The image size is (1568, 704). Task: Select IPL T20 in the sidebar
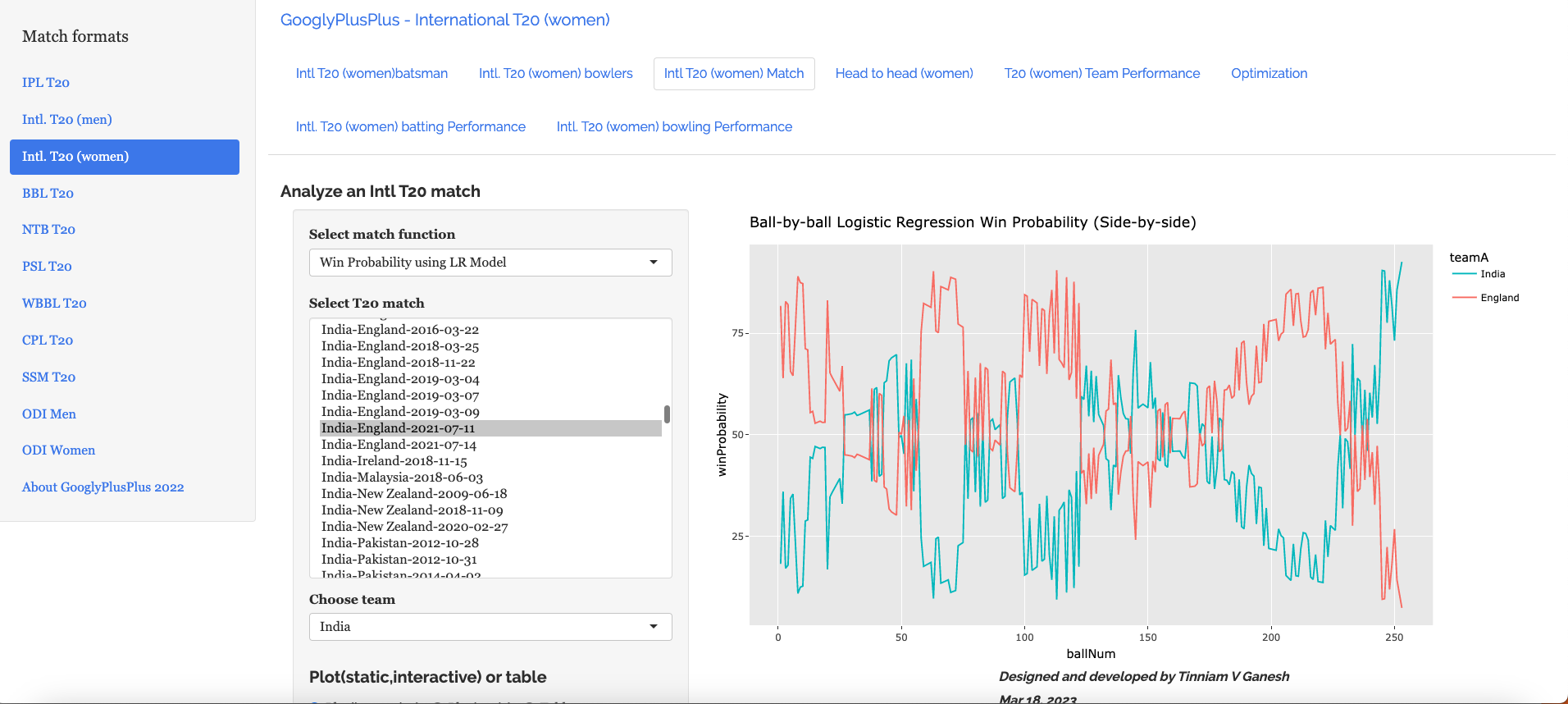(46, 83)
